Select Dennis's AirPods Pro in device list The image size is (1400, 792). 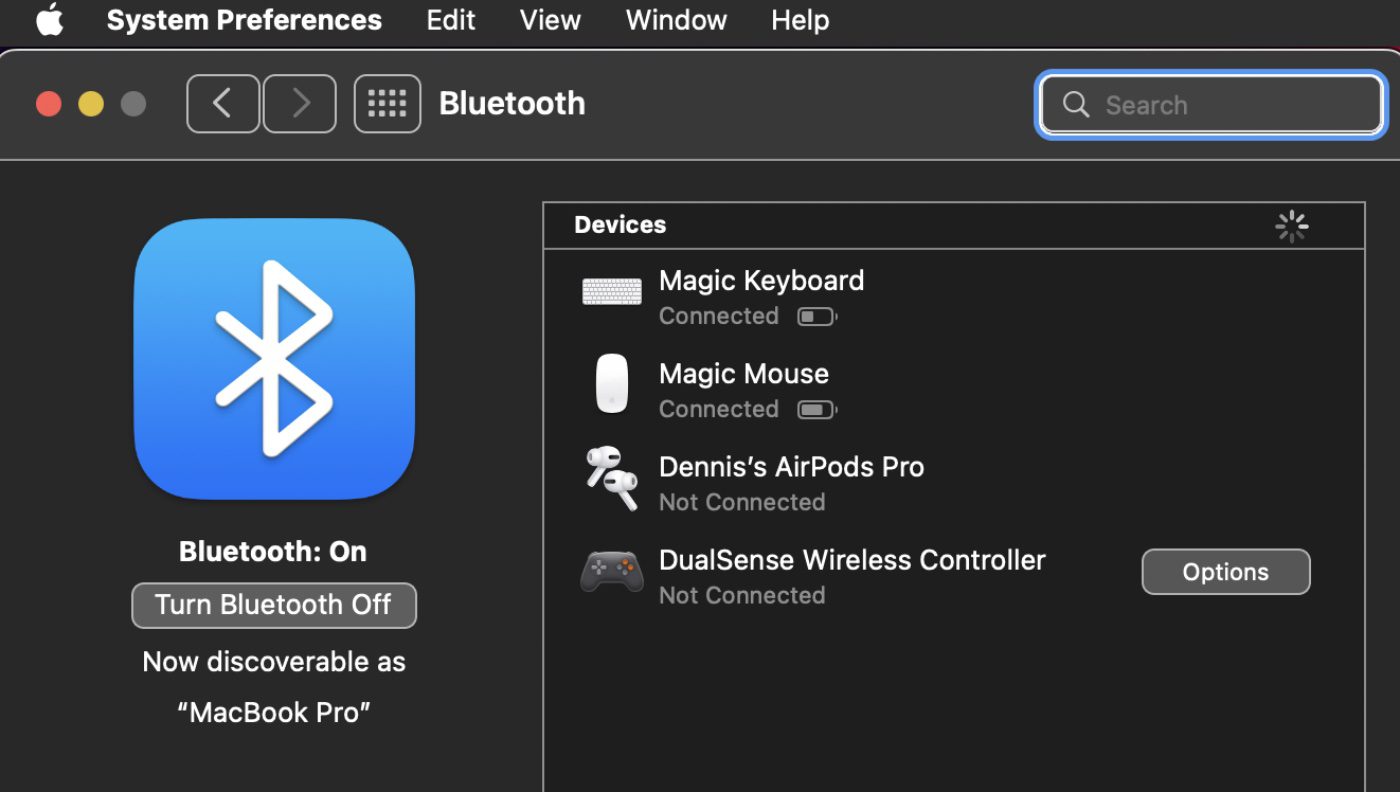coord(791,468)
